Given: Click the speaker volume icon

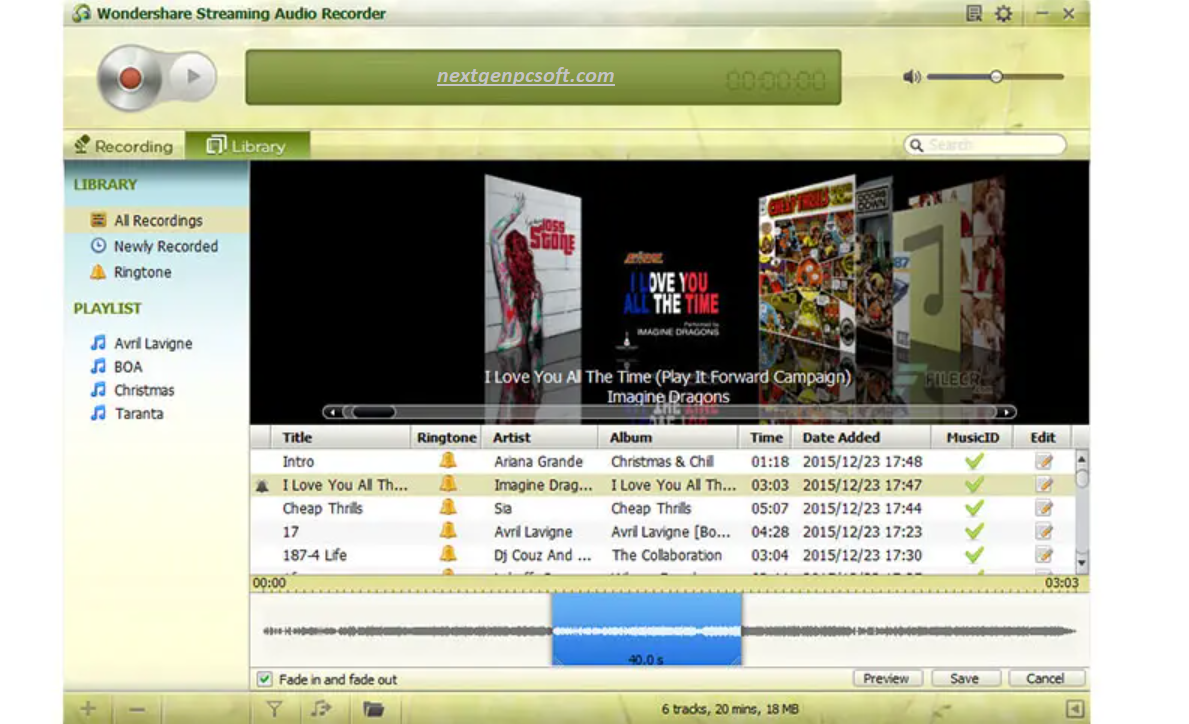Looking at the screenshot, I should tap(911, 75).
